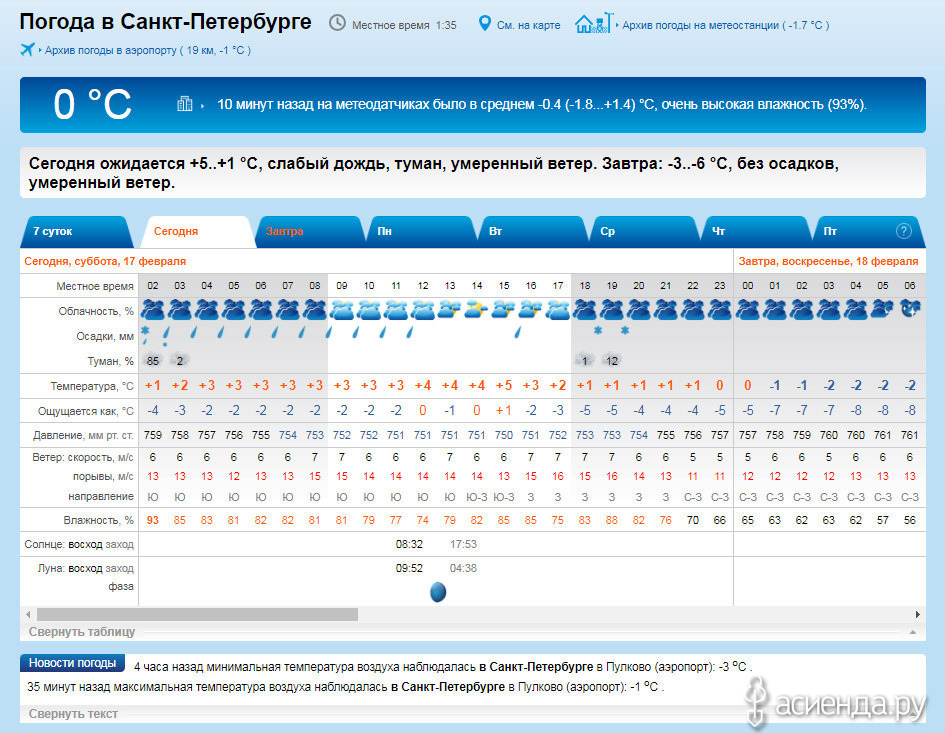The height and width of the screenshot is (733, 945).
Task: Switch to the Пн forecast tab
Action: [421, 231]
